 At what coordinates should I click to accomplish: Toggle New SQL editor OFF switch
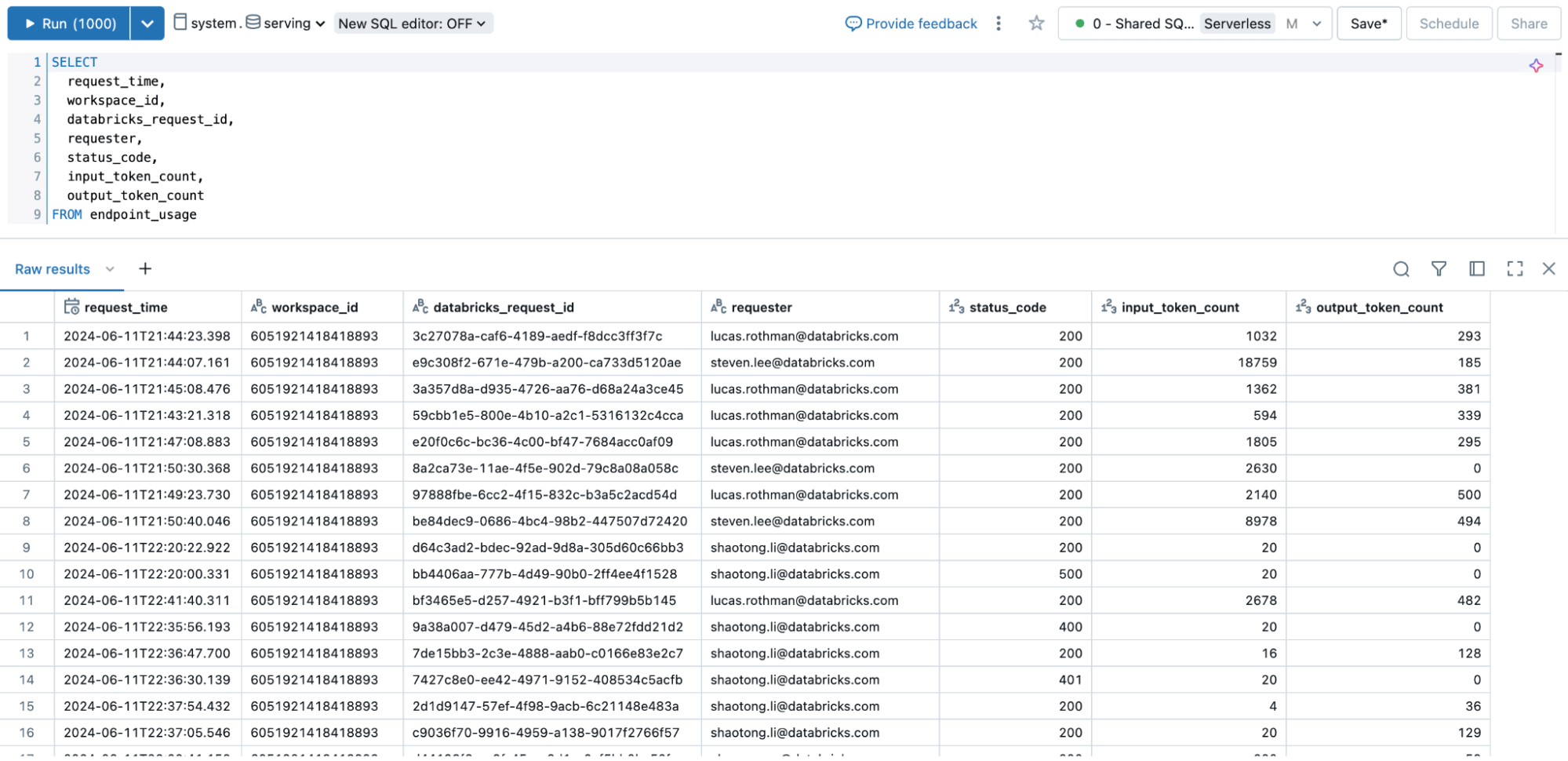pyautogui.click(x=413, y=24)
